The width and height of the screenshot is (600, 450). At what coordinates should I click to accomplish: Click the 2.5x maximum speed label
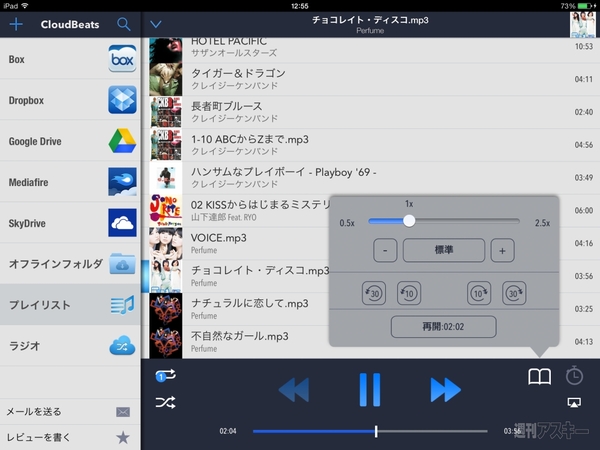tap(542, 223)
